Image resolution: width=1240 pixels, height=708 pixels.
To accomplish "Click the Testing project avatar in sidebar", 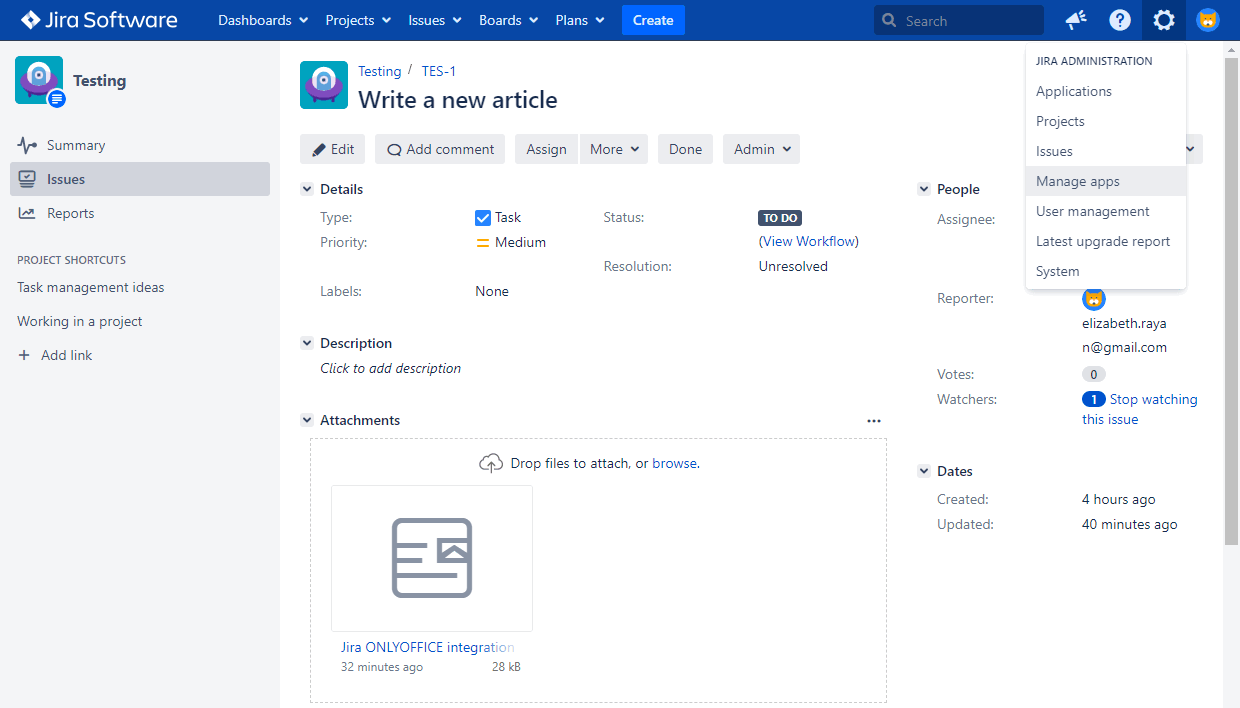I will click(39, 81).
